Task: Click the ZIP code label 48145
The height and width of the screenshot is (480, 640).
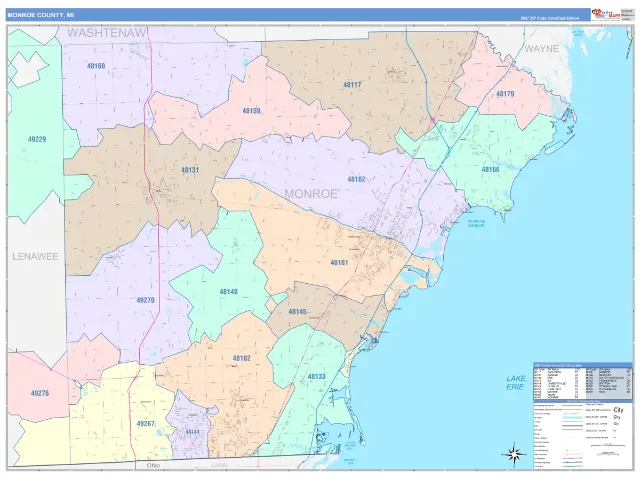Action: pyautogui.click(x=297, y=312)
